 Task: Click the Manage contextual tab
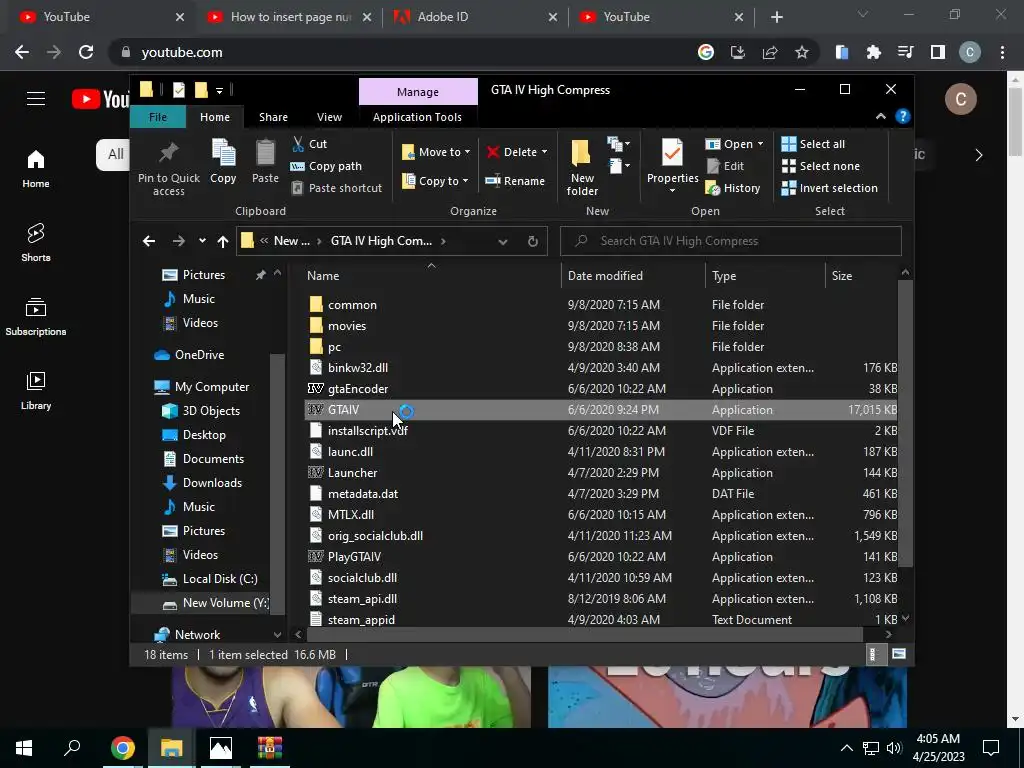[x=418, y=92]
